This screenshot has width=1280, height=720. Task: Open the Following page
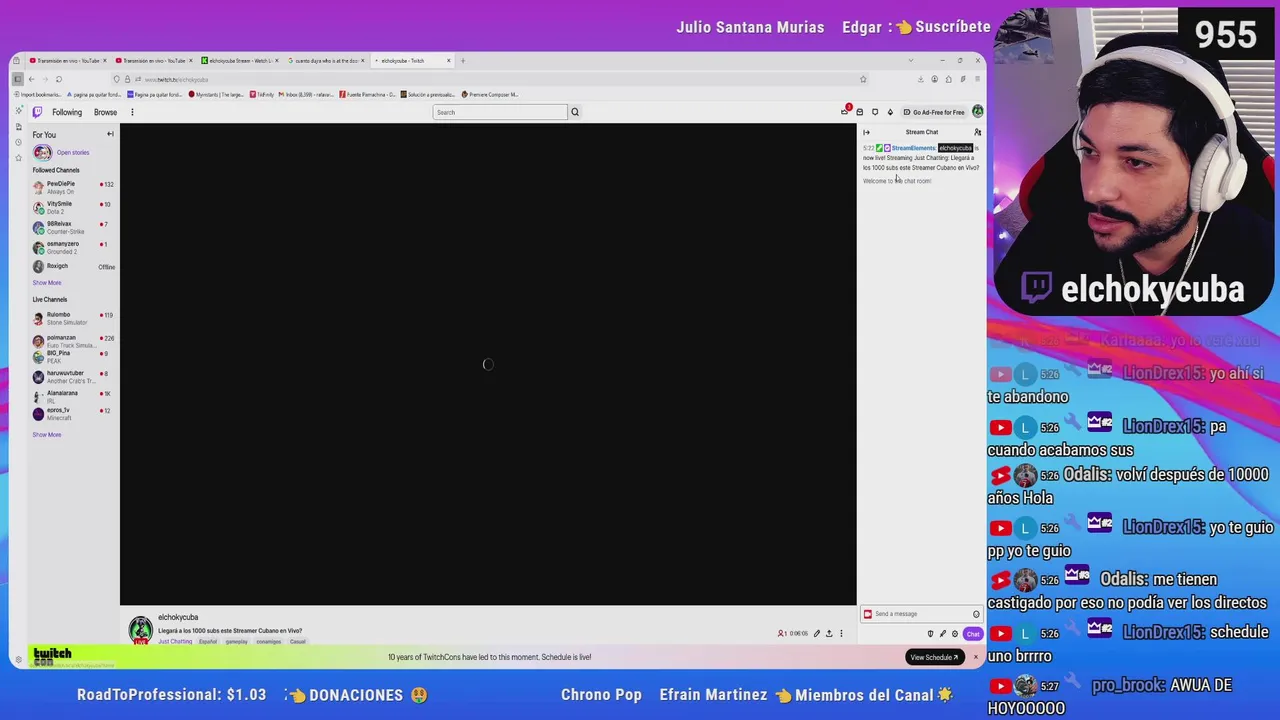[x=67, y=112]
